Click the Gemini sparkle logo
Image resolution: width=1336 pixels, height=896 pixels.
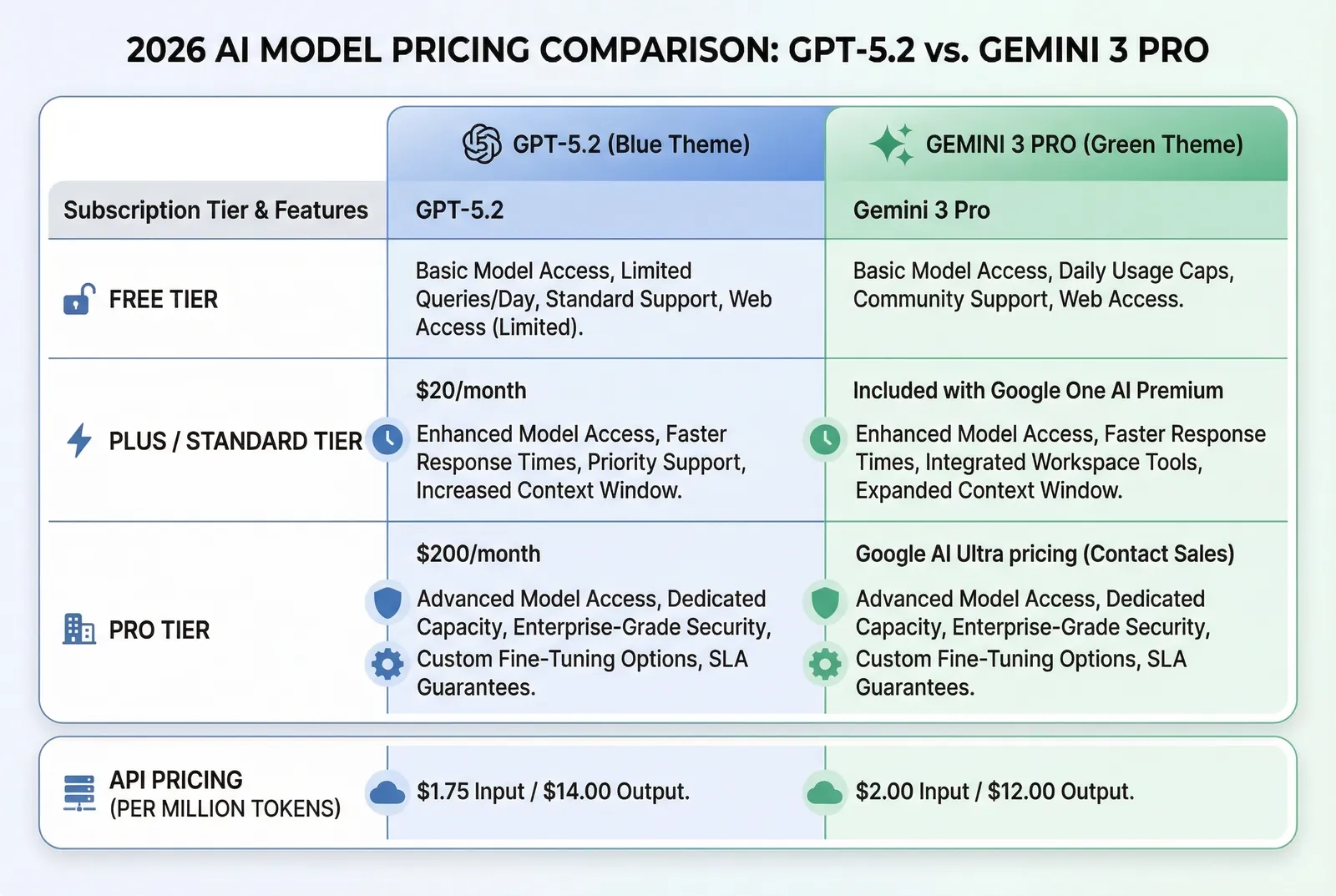[x=891, y=144]
